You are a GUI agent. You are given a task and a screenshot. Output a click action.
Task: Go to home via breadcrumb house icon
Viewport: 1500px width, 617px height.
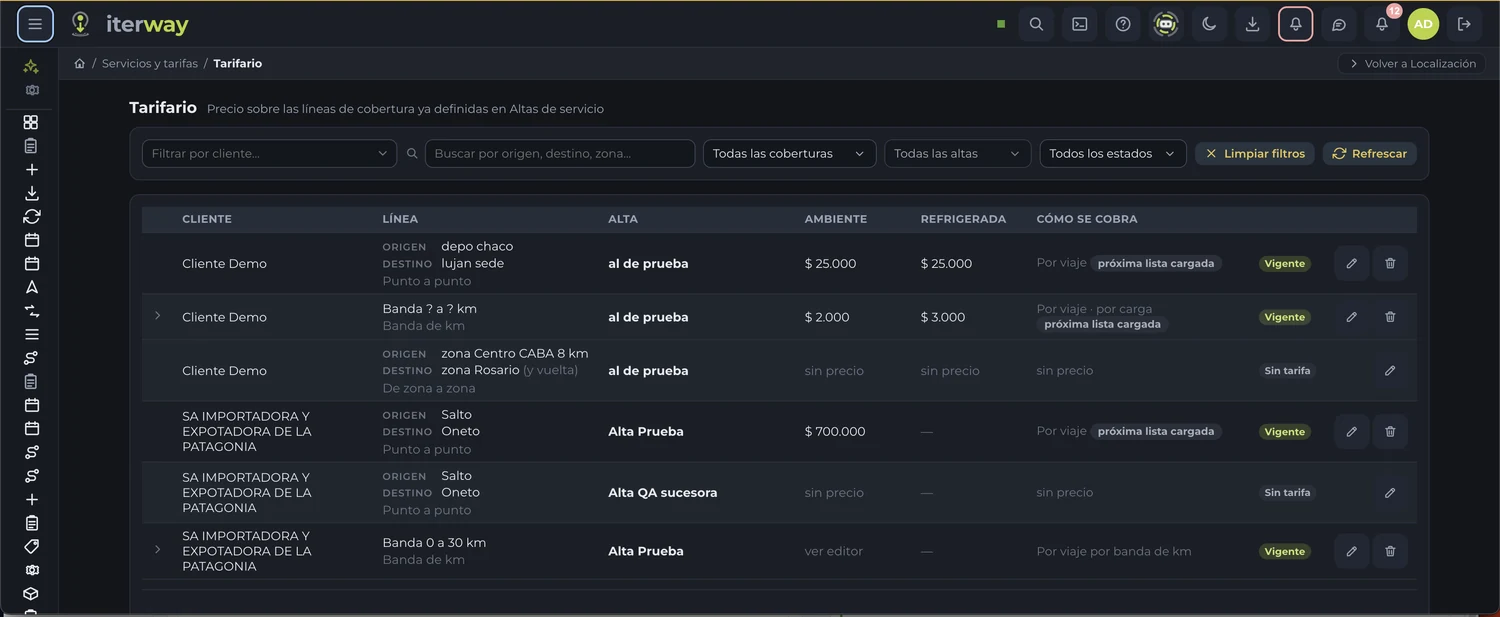point(79,63)
